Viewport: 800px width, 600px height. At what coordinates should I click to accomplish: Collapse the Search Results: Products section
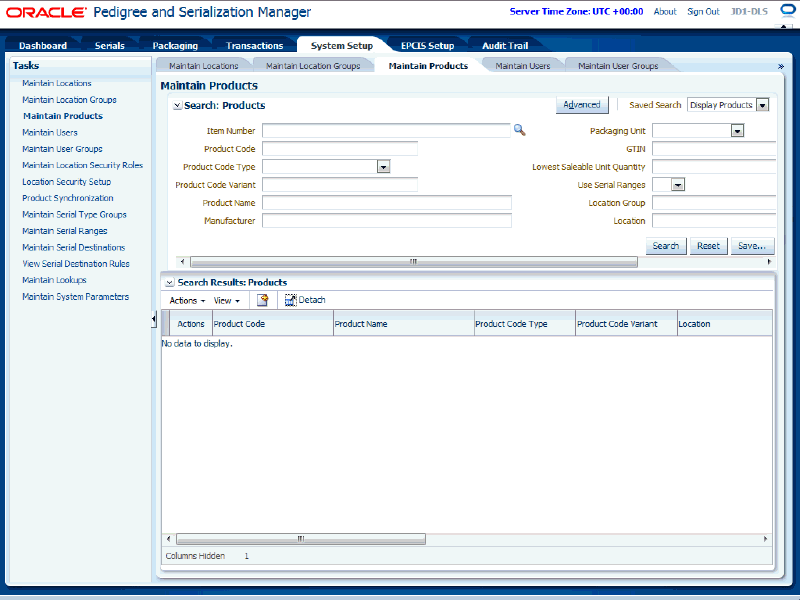point(169,283)
